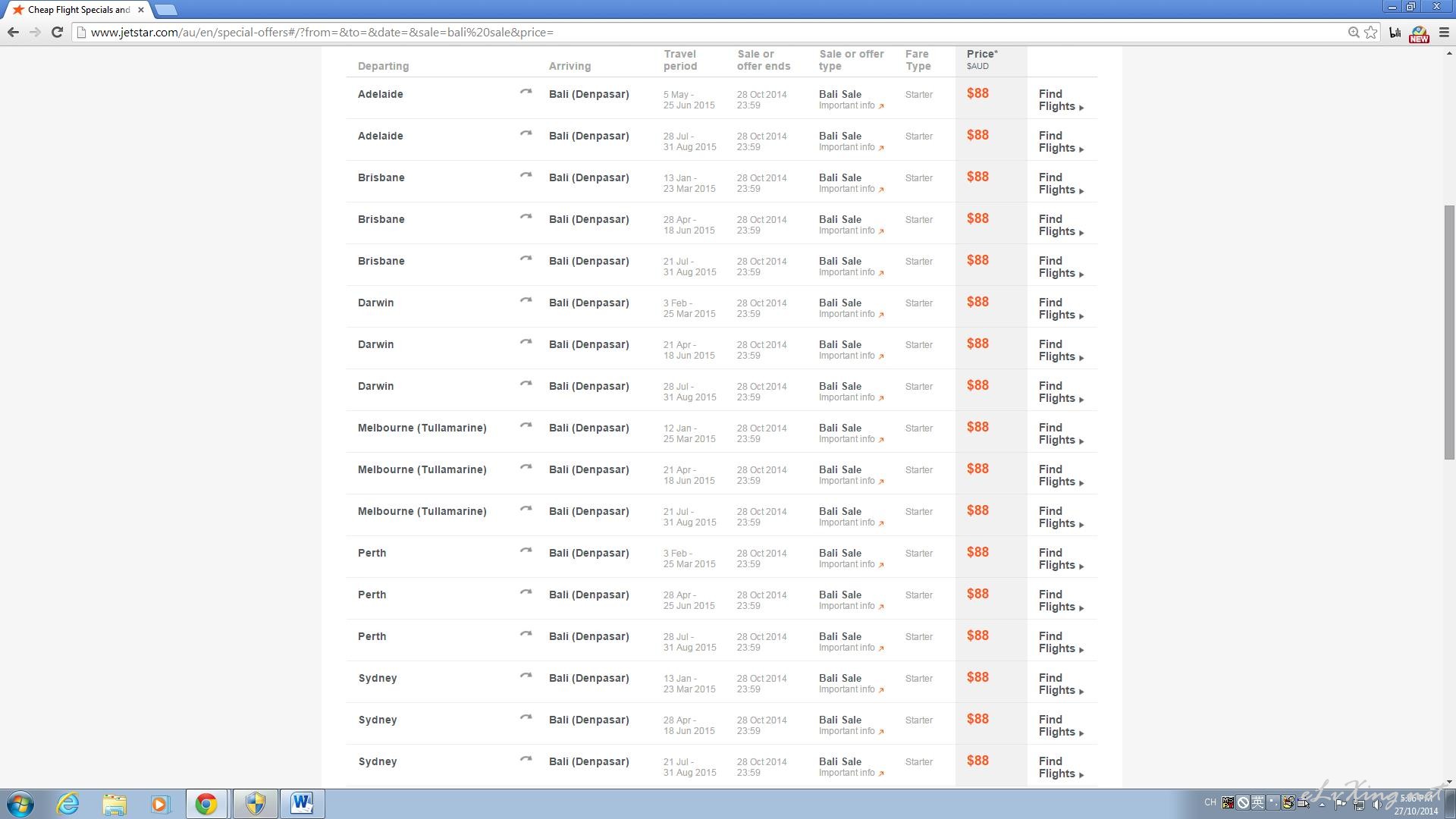Find Flights for Darwin 21 Apr - 18 Jun
This screenshot has width=1456, height=819.
point(1061,350)
